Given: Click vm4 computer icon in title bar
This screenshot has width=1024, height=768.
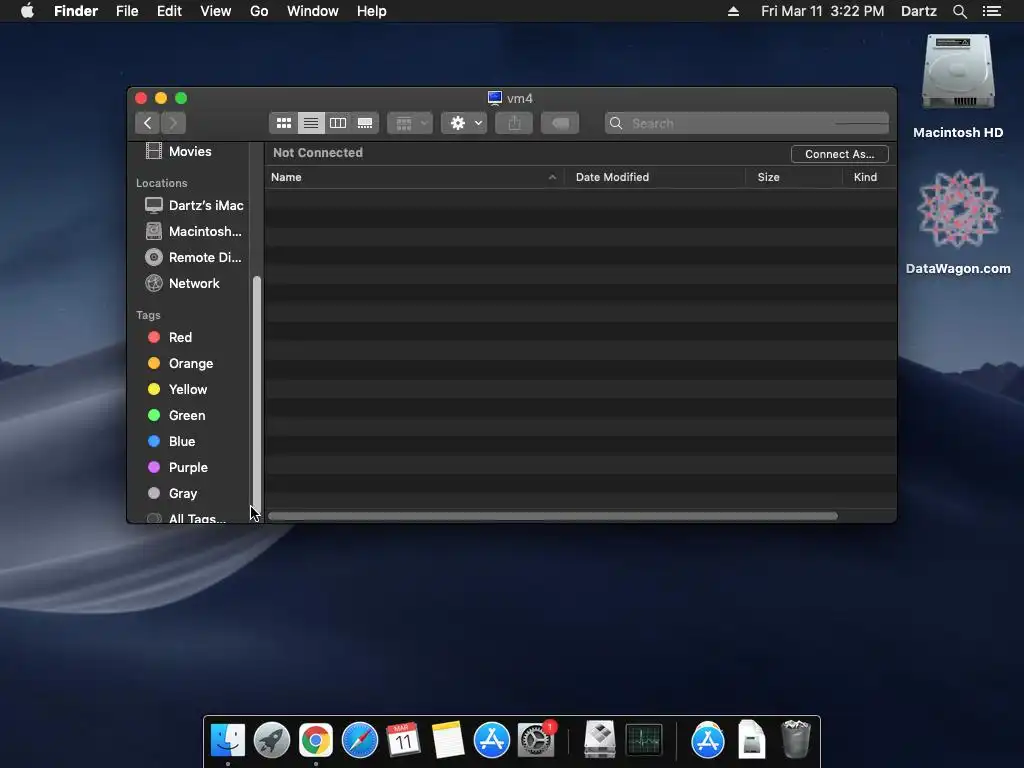Looking at the screenshot, I should 495,98.
